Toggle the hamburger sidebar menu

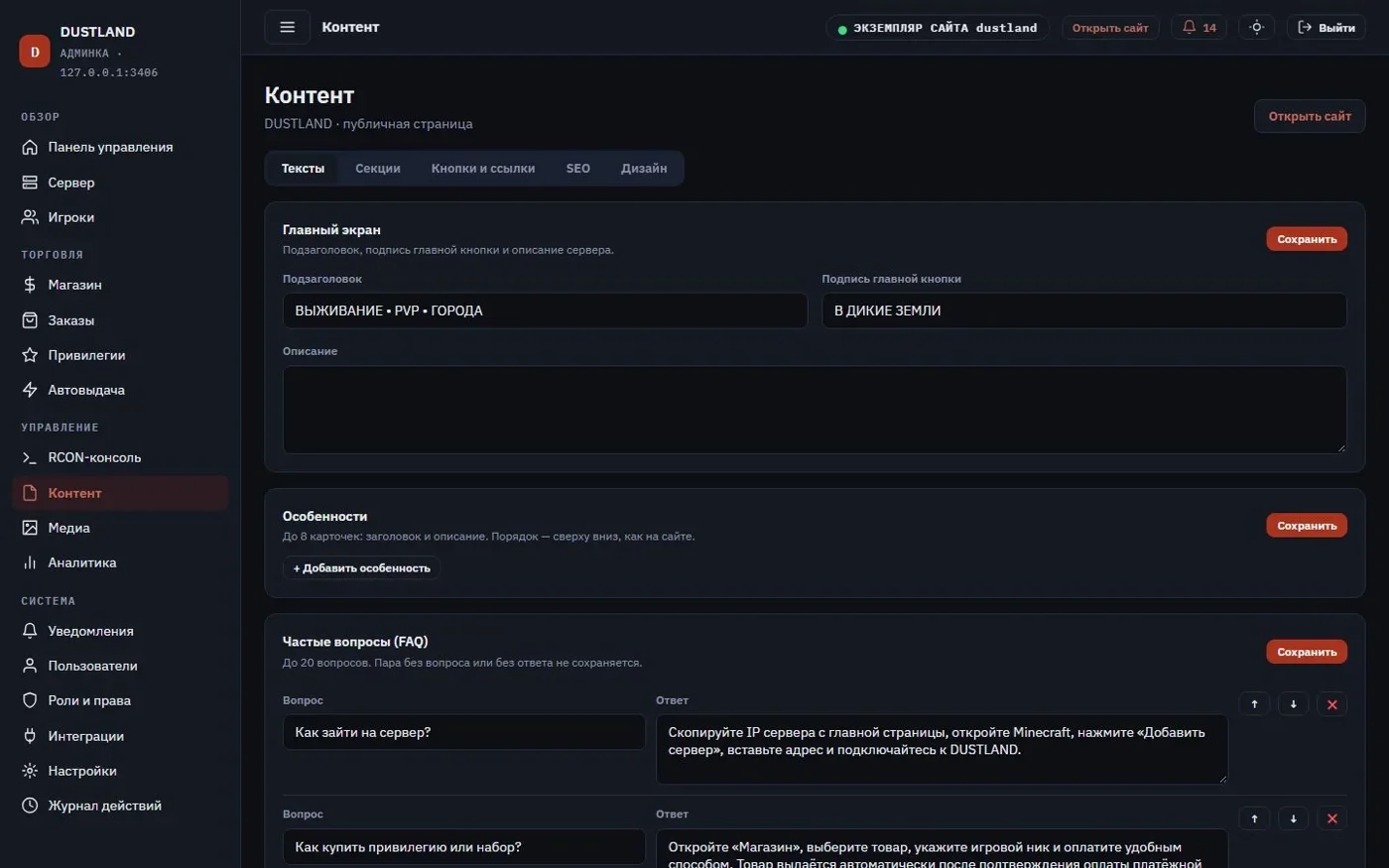click(x=287, y=27)
